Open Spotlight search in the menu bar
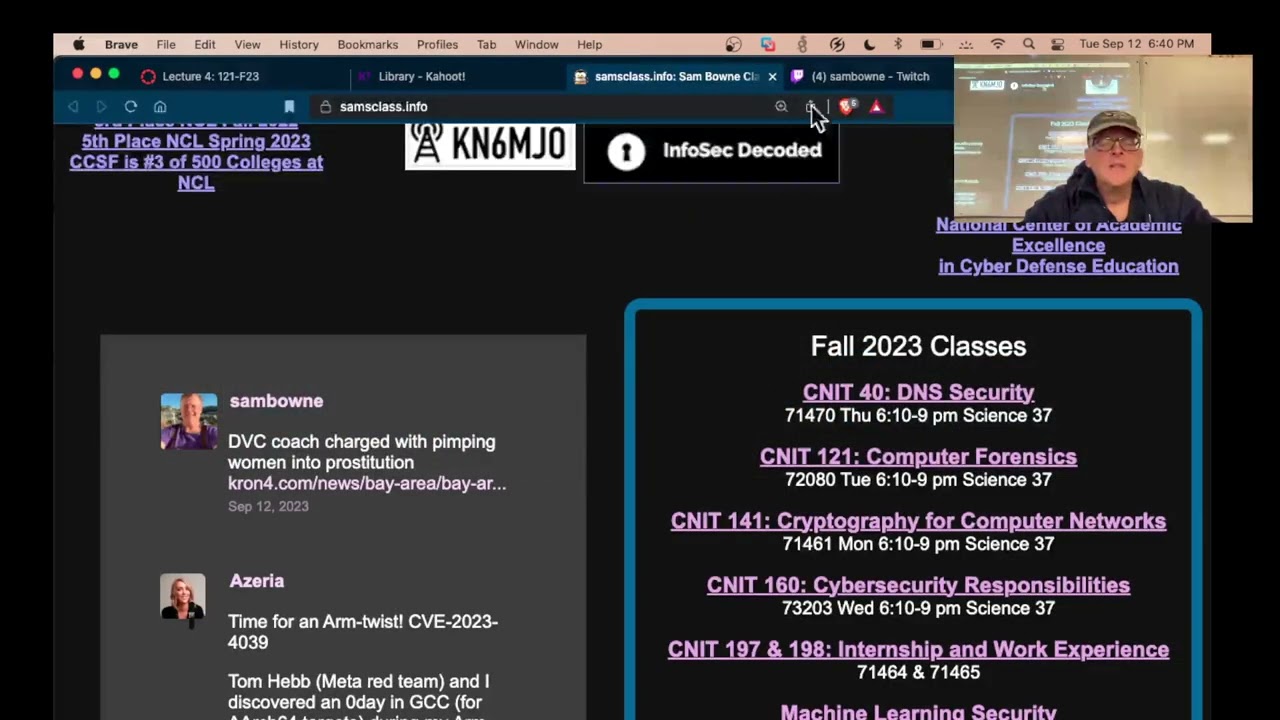This screenshot has height=720, width=1280. [x=1028, y=44]
